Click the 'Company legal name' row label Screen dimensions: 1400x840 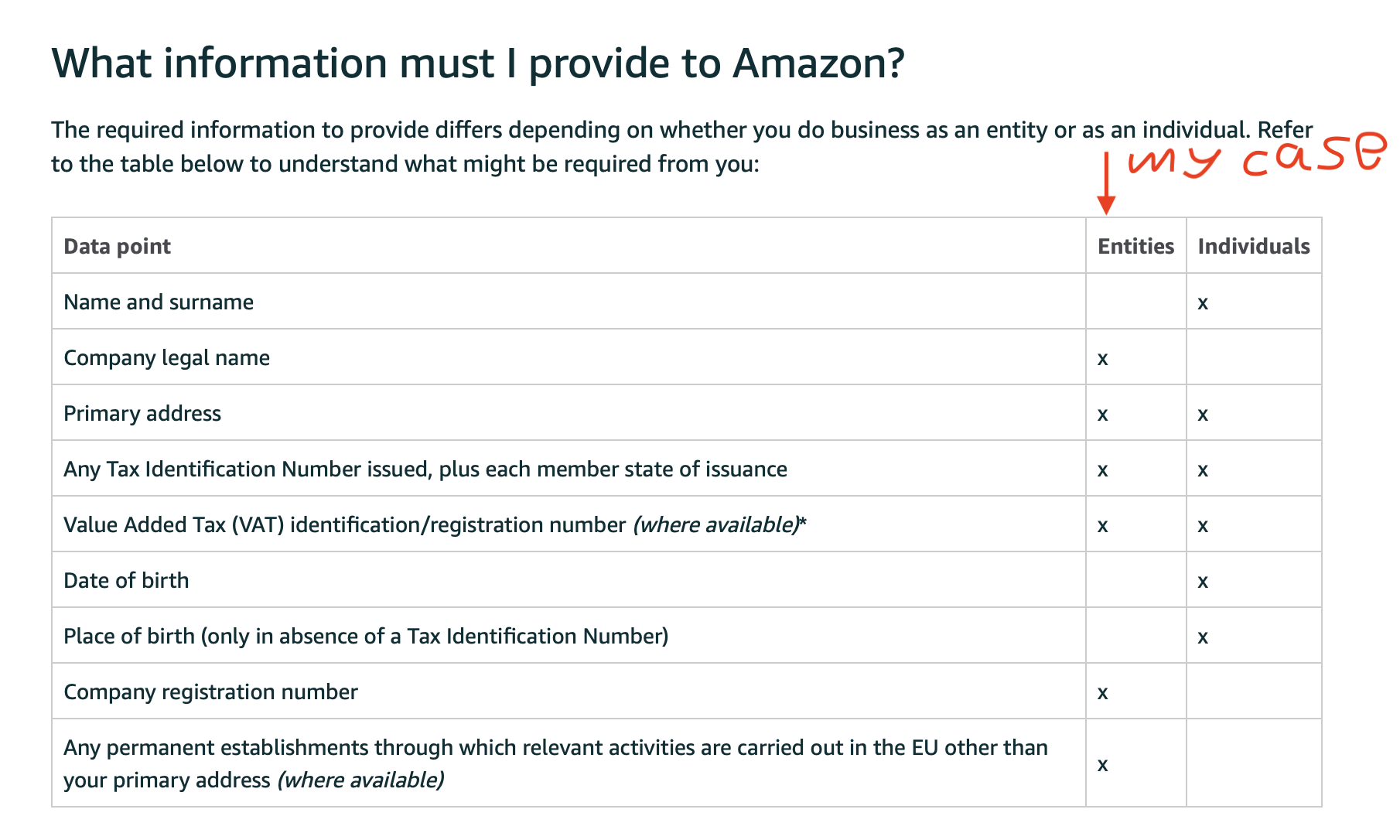(166, 358)
